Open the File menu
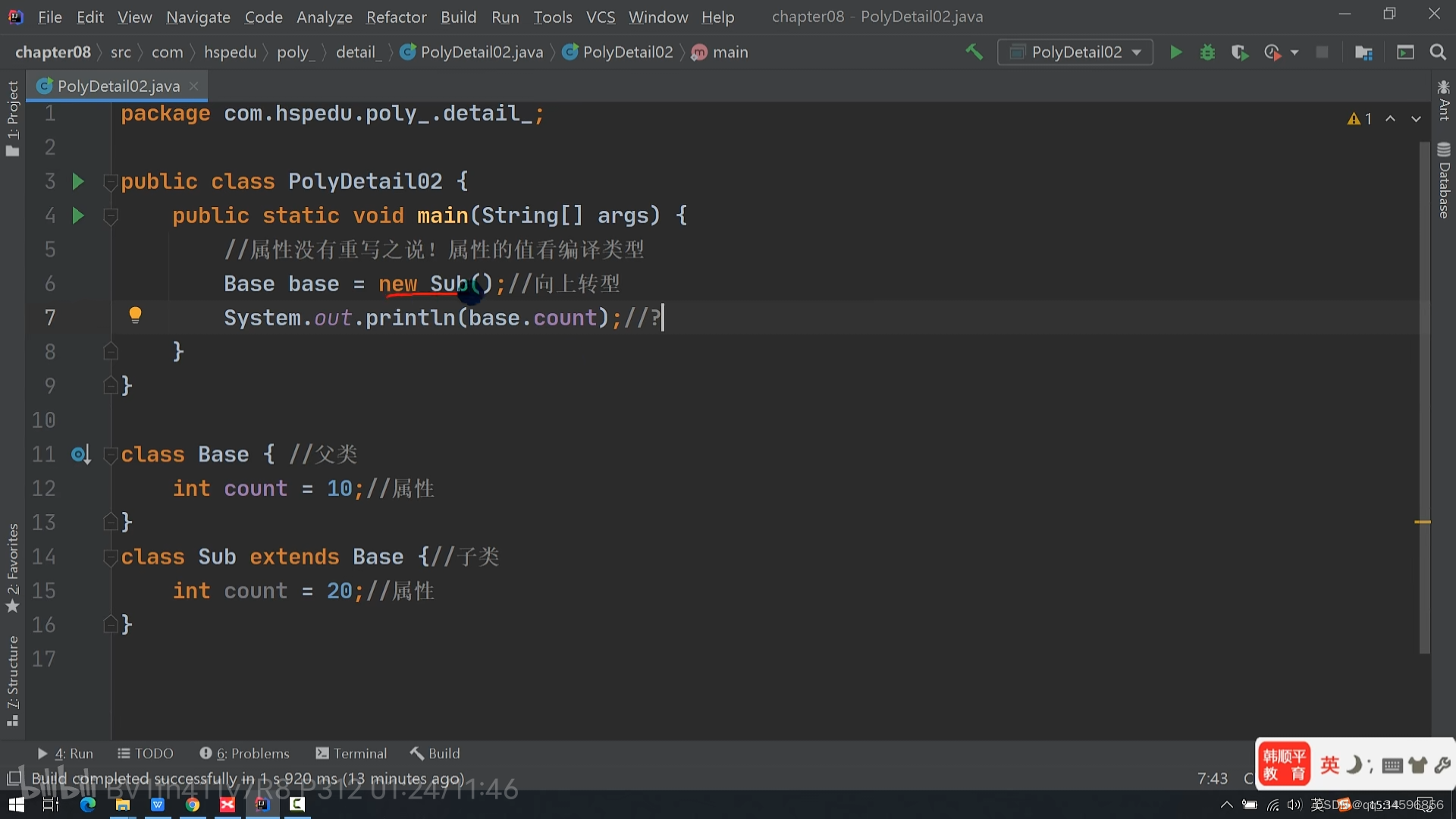 click(49, 17)
